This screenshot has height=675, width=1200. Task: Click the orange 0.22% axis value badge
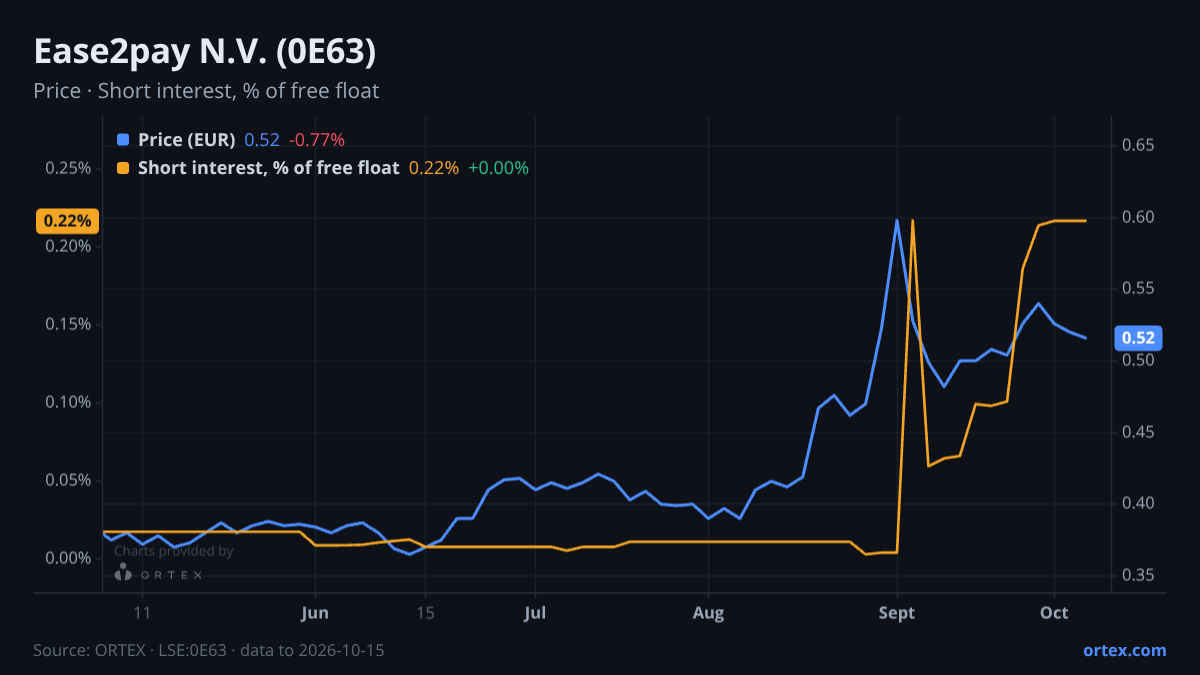pyautogui.click(x=67, y=221)
